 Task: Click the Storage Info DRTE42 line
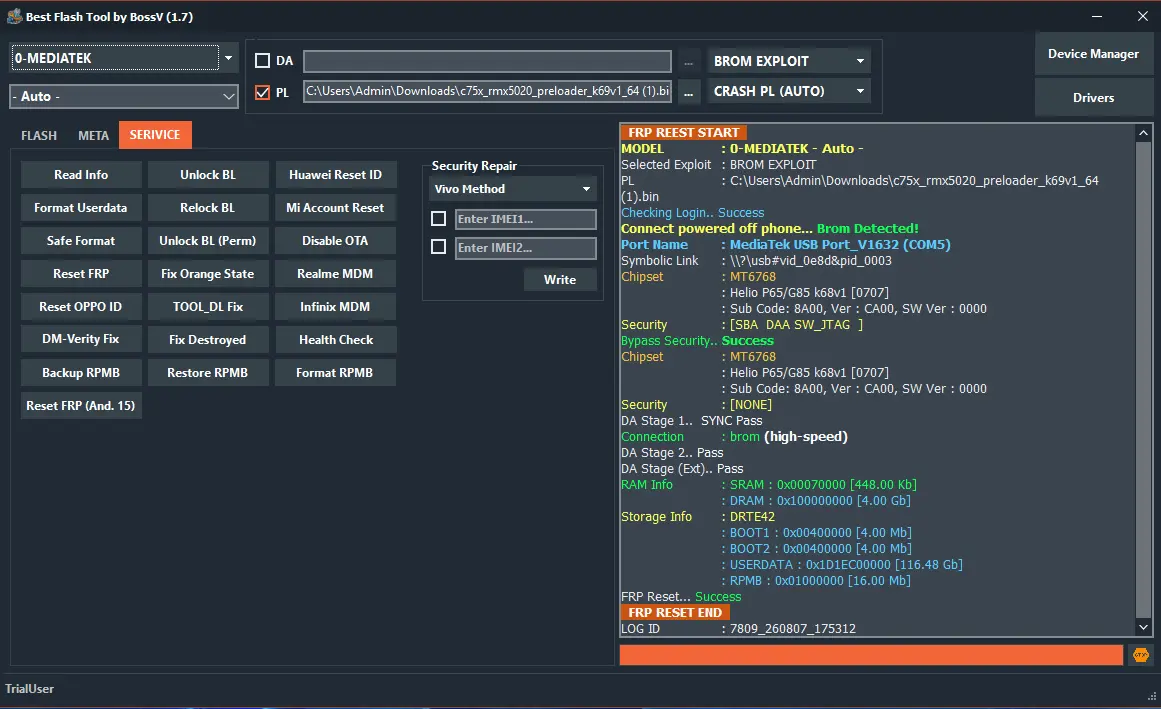pos(698,517)
